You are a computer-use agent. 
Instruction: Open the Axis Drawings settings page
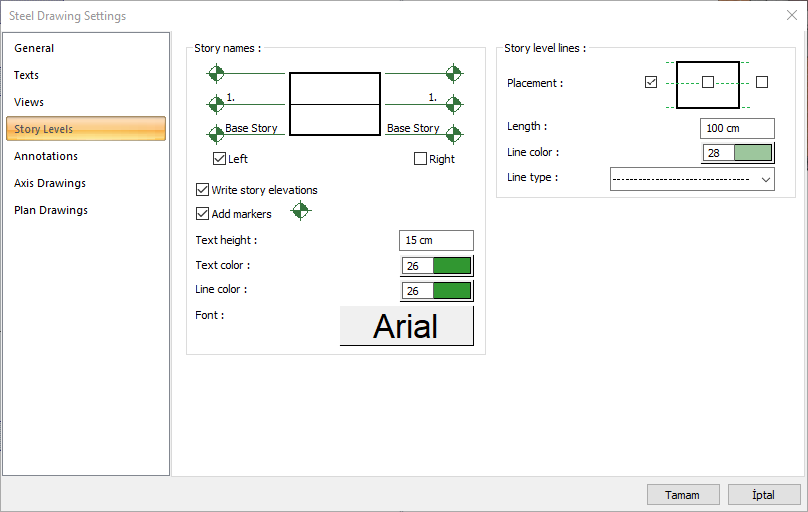(50, 183)
